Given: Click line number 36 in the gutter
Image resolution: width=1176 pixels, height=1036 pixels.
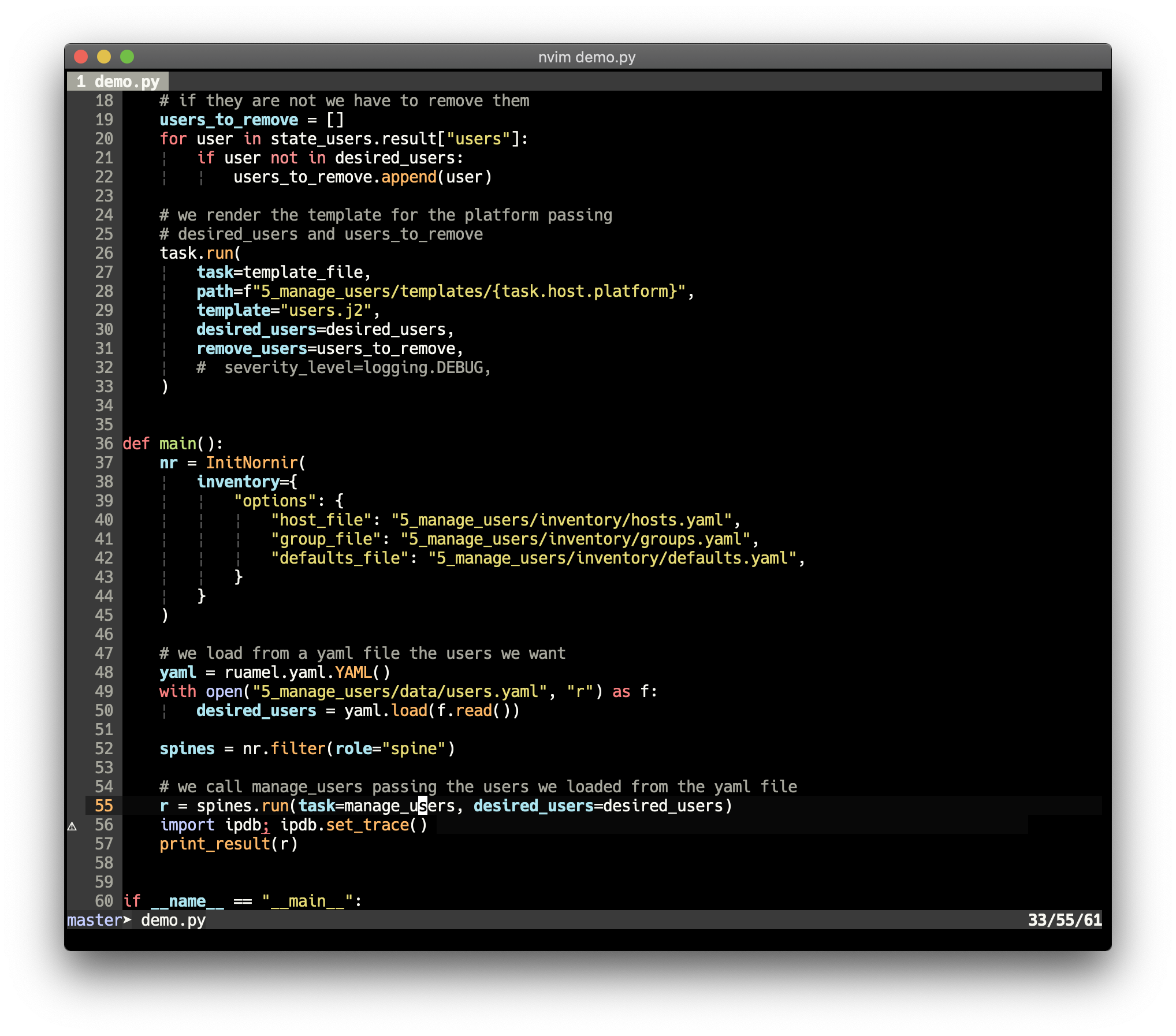Looking at the screenshot, I should coord(104,444).
